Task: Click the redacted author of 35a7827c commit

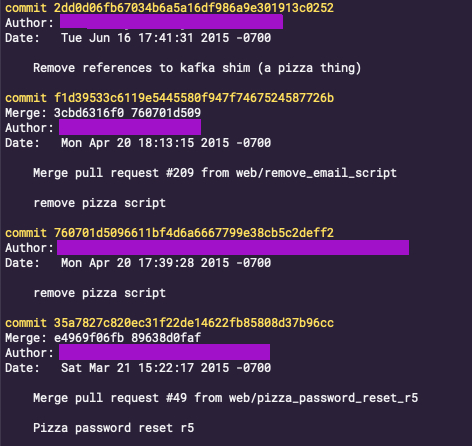Action: [x=164, y=352]
